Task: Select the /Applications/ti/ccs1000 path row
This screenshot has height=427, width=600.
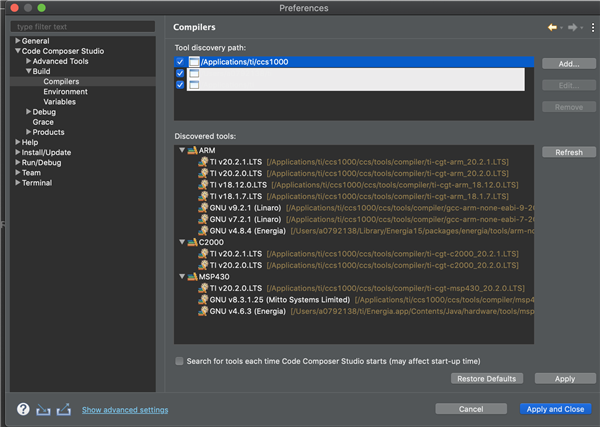Action: pyautogui.click(x=354, y=62)
